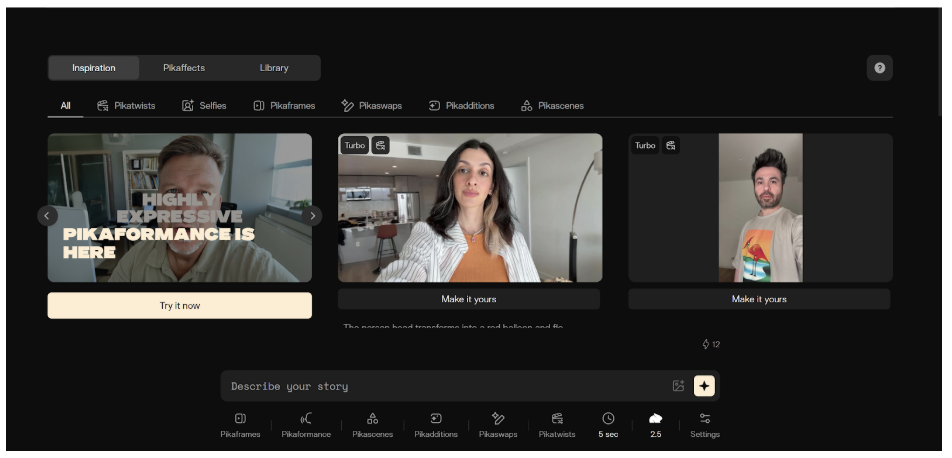Choose Pikascenes tool in the bottom toolbar
Screen dimensions: 952x458
tap(372, 424)
